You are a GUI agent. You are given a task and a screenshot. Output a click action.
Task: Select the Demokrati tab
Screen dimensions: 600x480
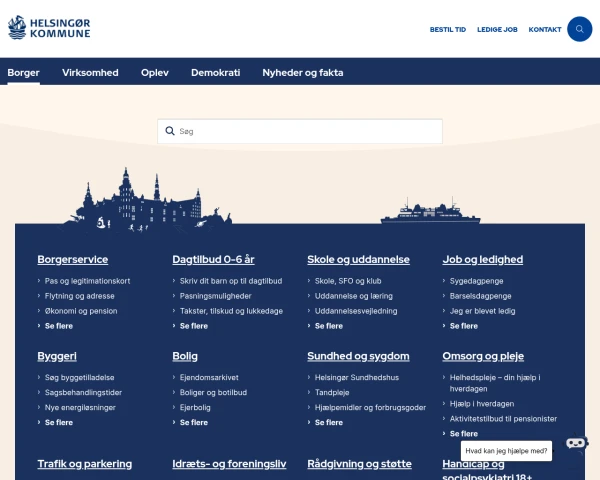(x=215, y=72)
